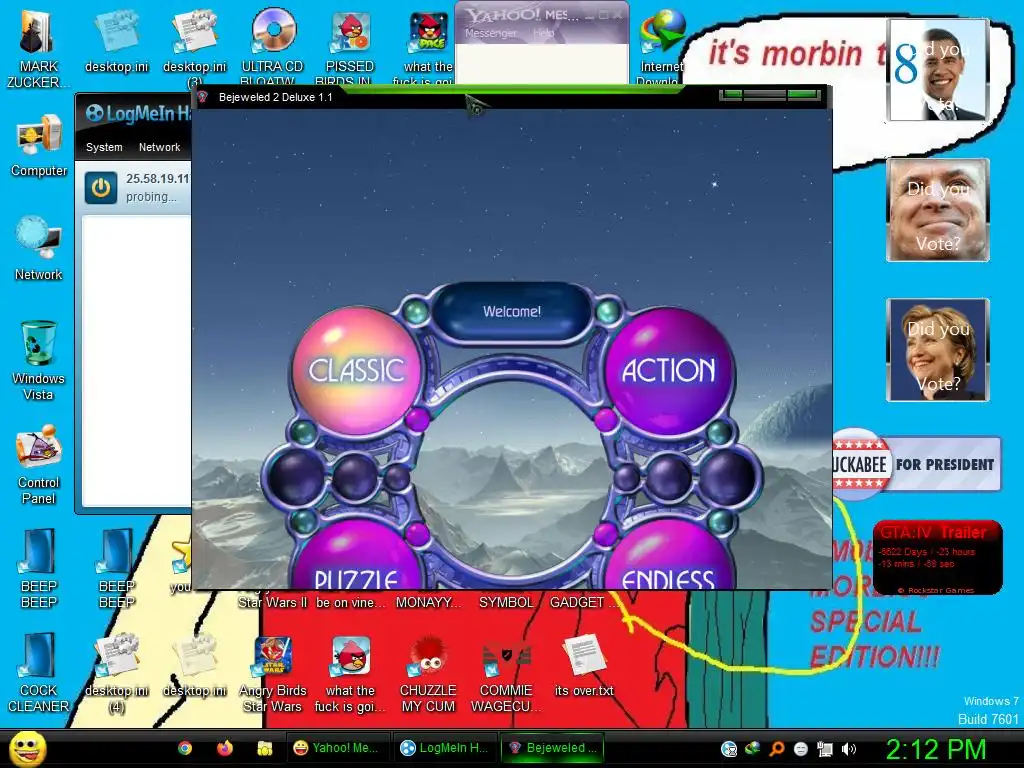
Task: Select the second BEEP BEEP desktop icon
Action: click(117, 568)
